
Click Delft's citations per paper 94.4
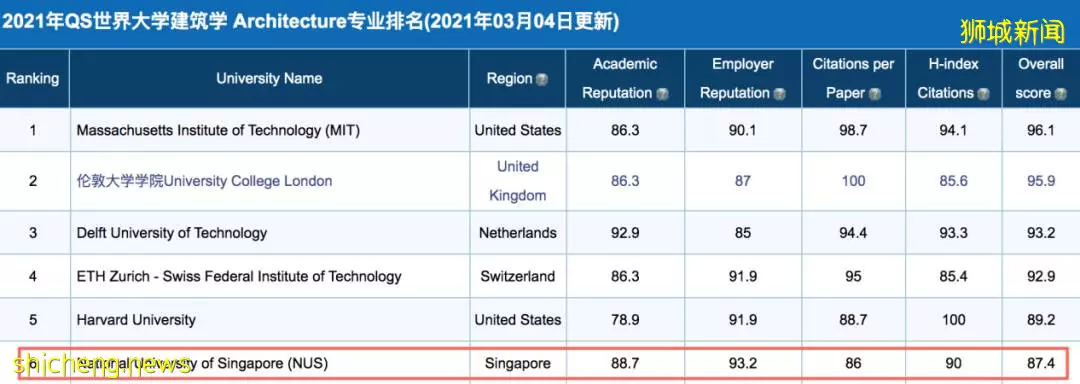853,233
